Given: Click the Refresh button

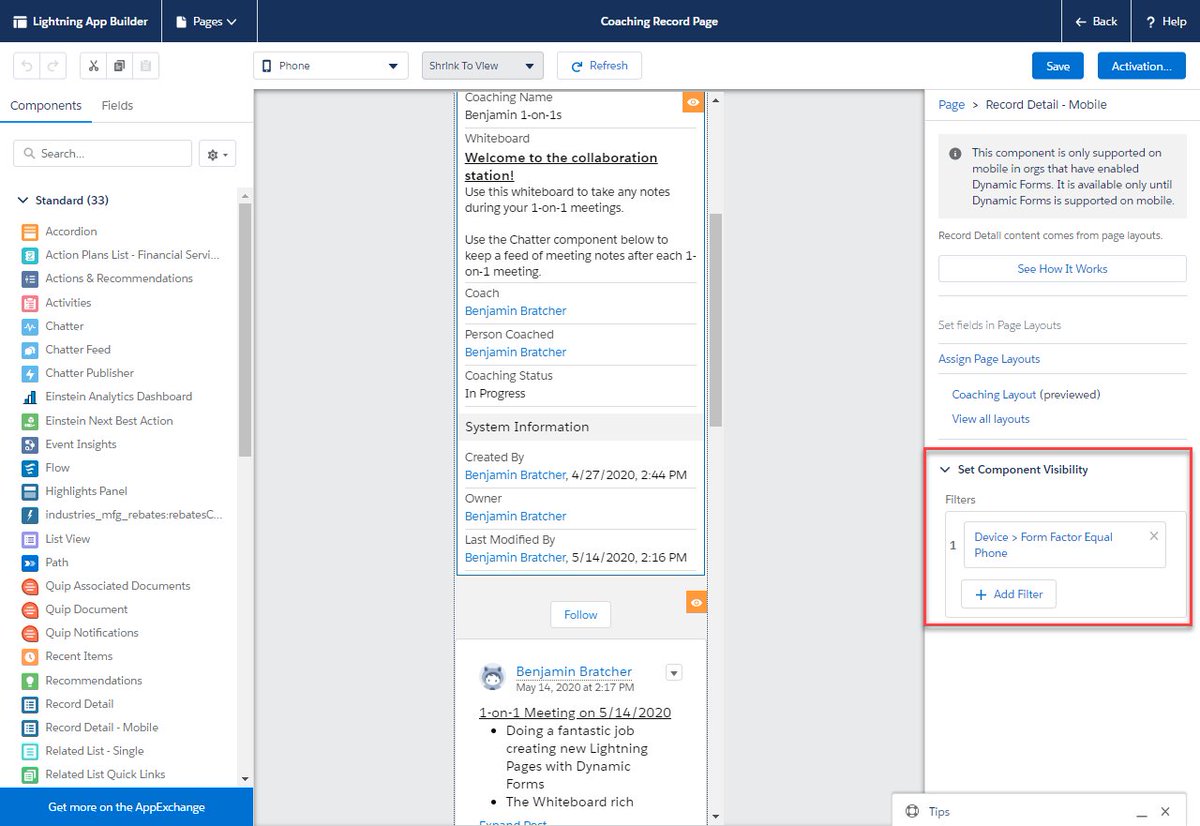Looking at the screenshot, I should point(599,66).
